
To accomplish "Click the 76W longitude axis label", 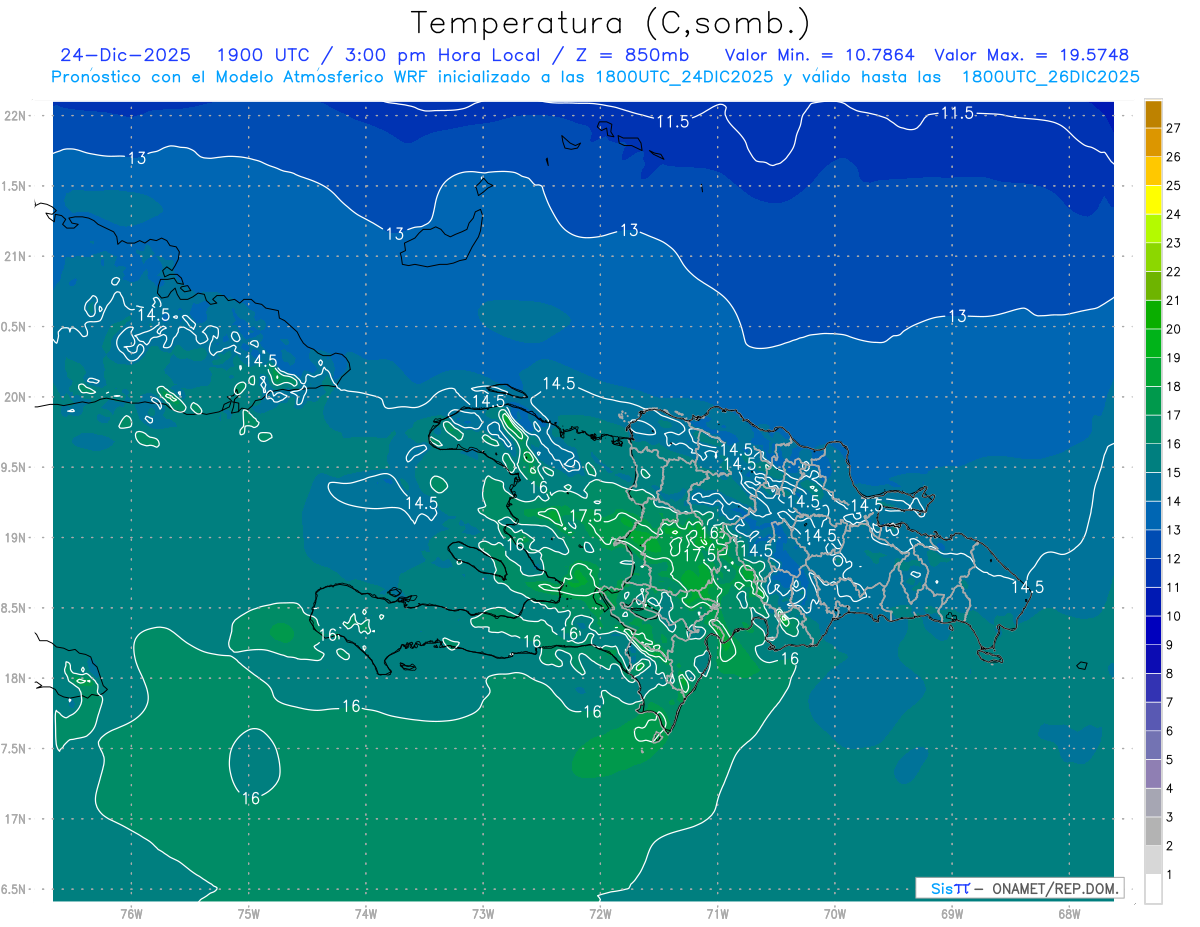I will [131, 913].
